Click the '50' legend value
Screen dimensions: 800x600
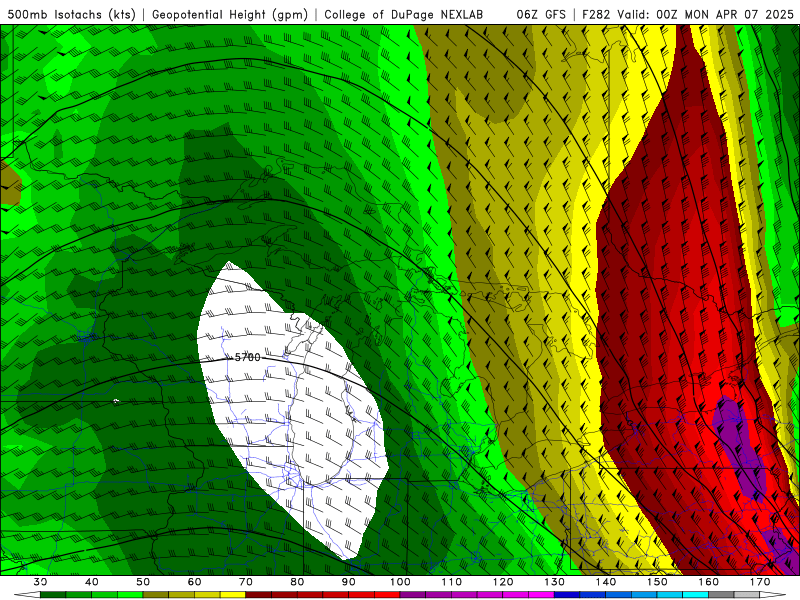143,582
